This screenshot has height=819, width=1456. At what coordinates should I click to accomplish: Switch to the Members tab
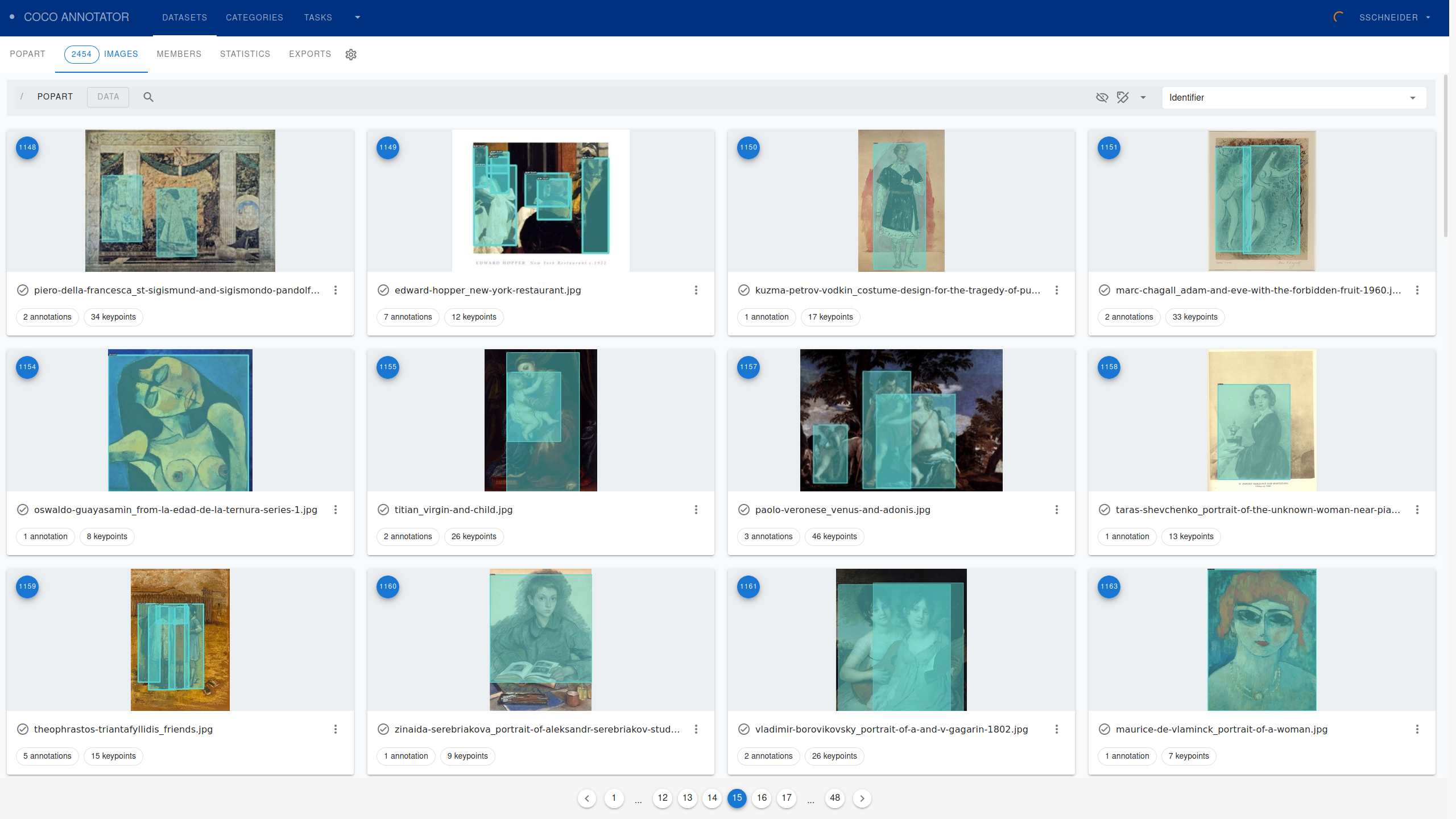[179, 54]
